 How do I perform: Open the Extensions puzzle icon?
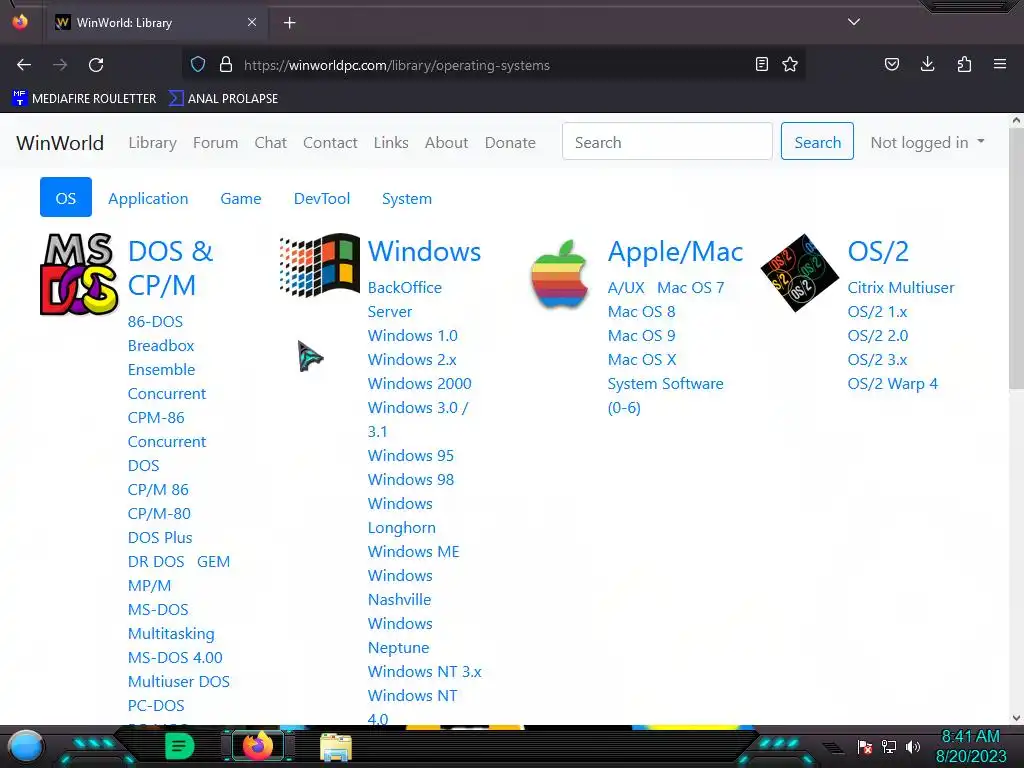tap(964, 64)
